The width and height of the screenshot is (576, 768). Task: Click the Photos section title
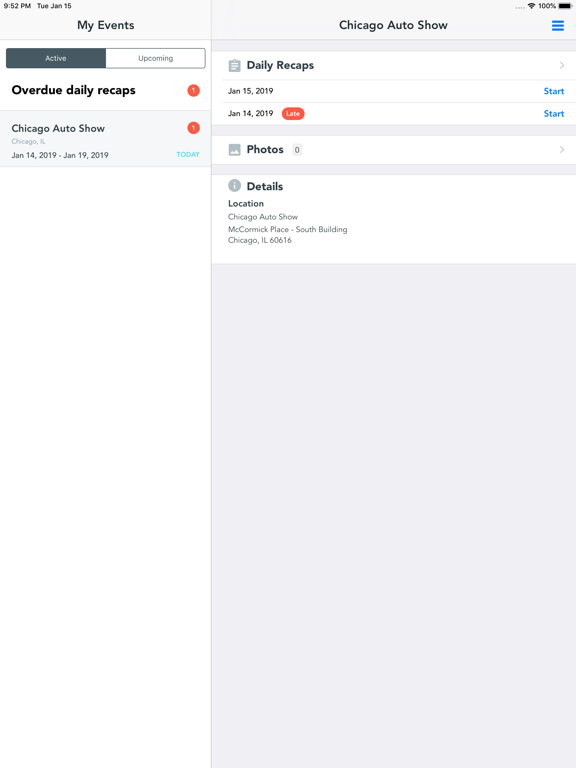[x=265, y=149]
